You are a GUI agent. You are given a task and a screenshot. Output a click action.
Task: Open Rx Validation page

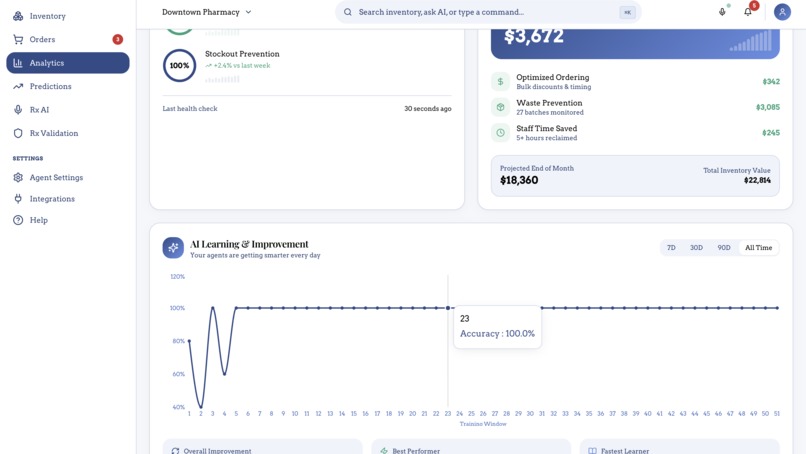(67, 133)
